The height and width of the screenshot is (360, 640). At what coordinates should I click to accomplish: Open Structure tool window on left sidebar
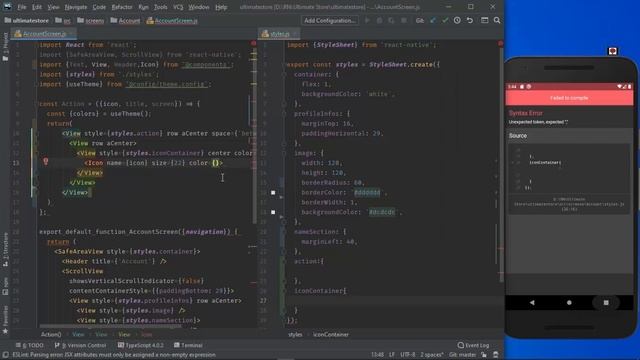click(x=5, y=249)
